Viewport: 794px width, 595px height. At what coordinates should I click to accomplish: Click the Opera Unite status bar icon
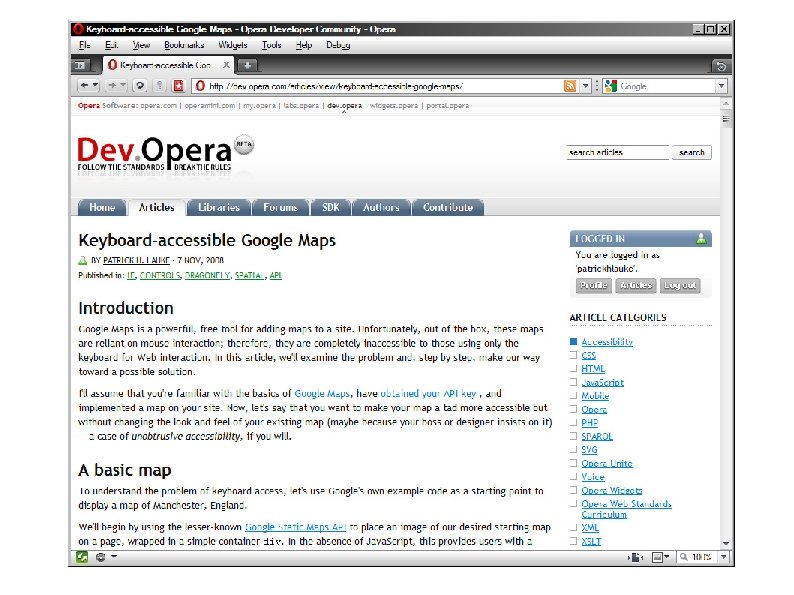point(101,557)
